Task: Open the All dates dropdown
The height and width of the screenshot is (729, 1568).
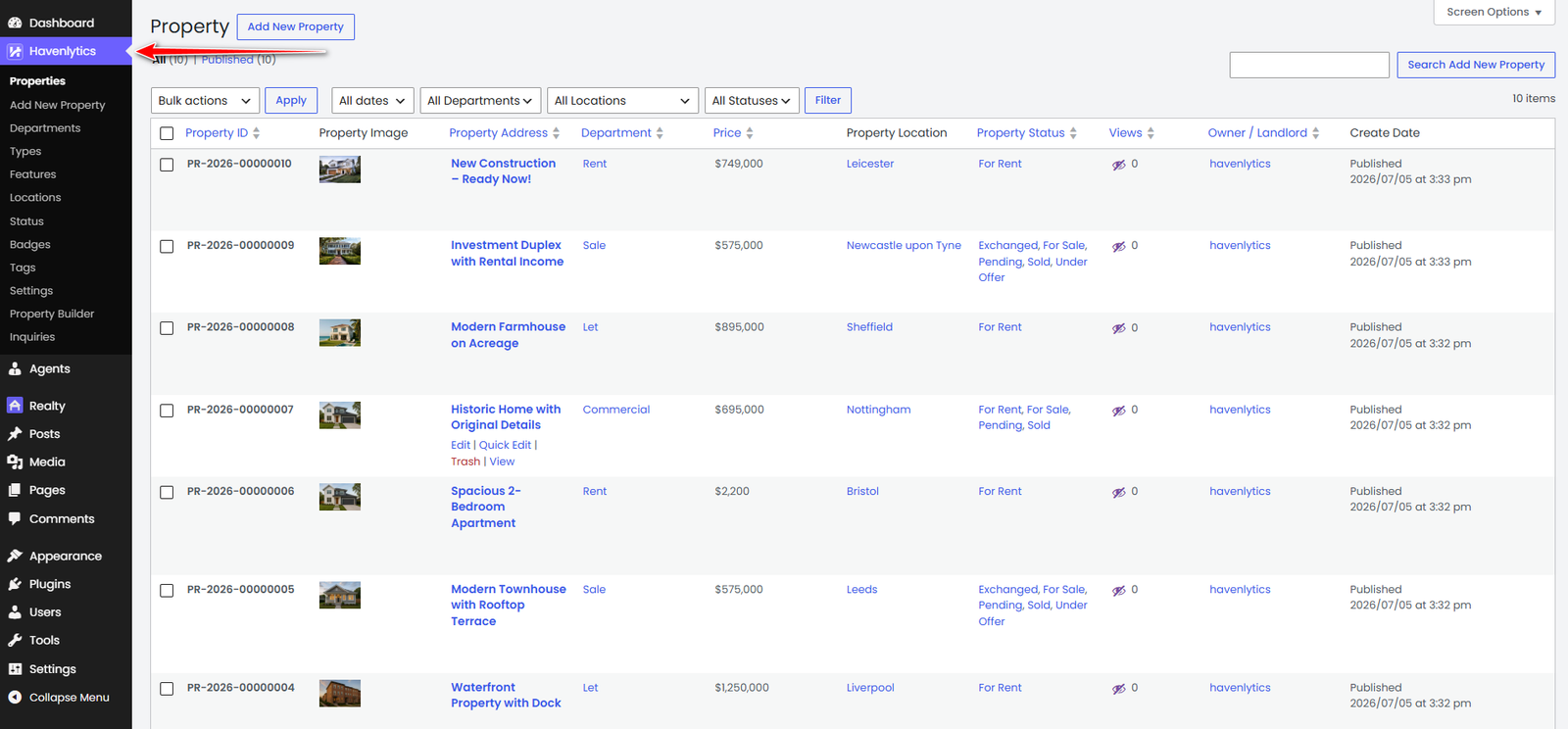Action: tap(372, 100)
